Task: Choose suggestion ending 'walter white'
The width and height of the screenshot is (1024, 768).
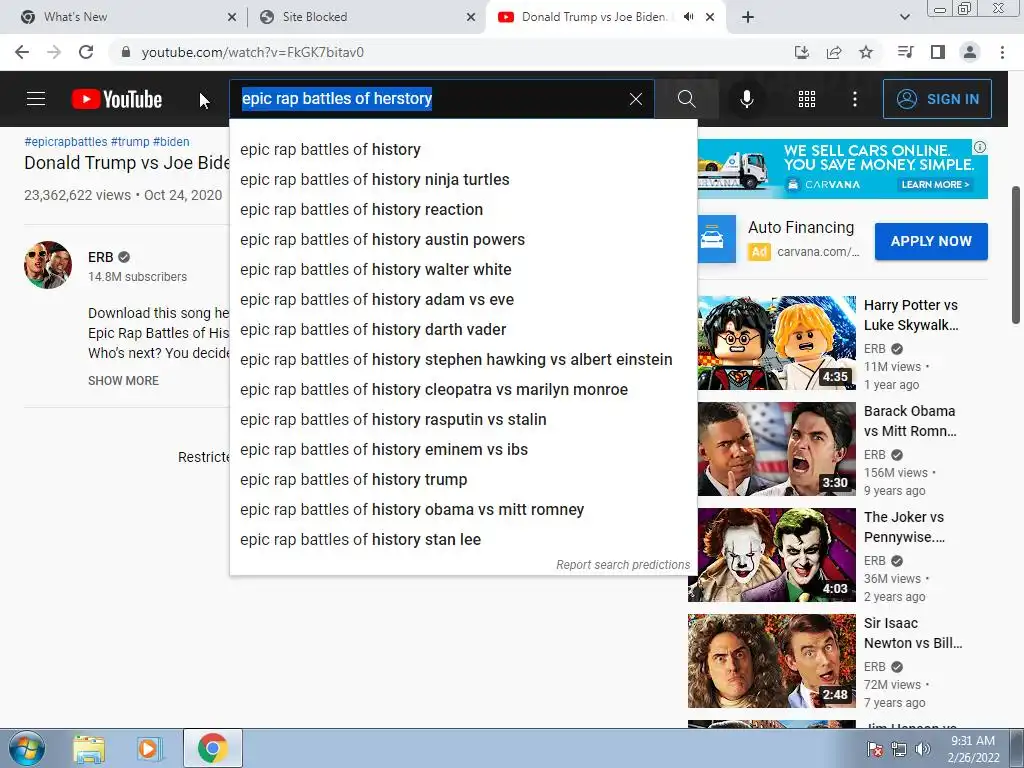Action: [x=463, y=270]
